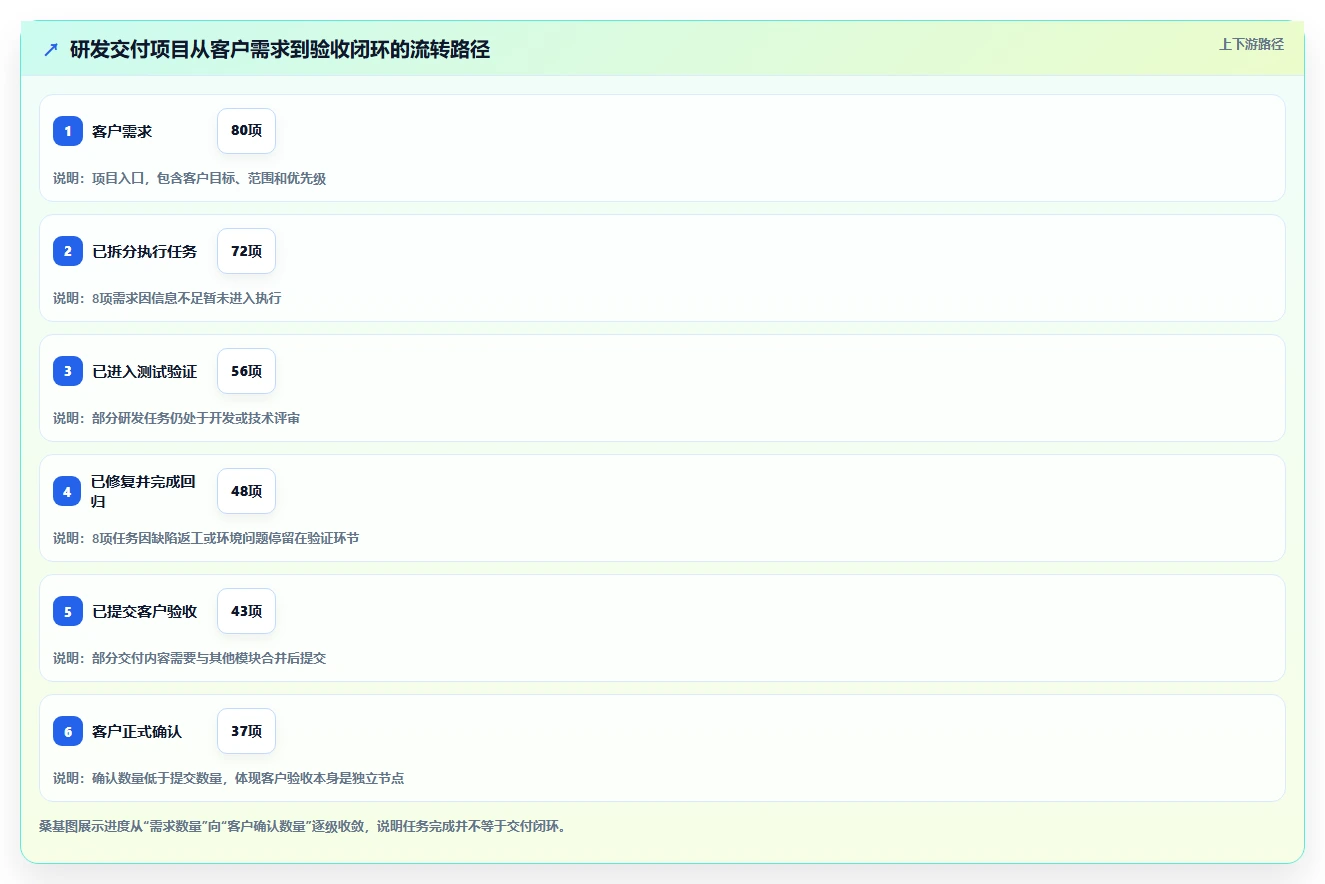Click step number badge 5
The height and width of the screenshot is (884, 1325).
click(x=68, y=611)
